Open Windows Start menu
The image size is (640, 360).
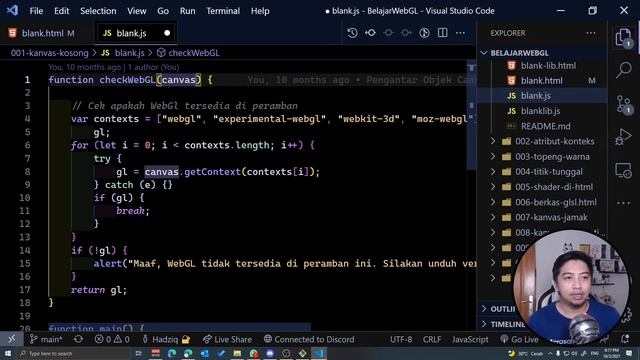click(8, 353)
